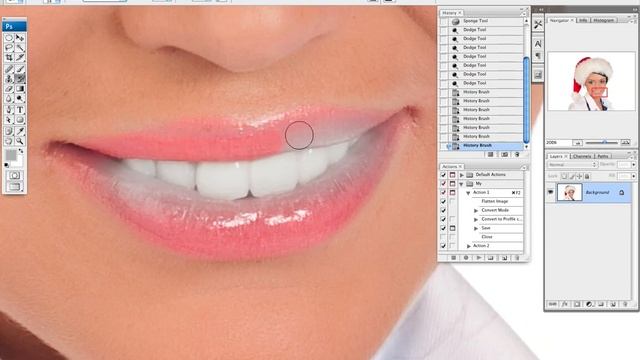Toggle dialog for the Save step
The height and width of the screenshot is (360, 640).
point(452,228)
